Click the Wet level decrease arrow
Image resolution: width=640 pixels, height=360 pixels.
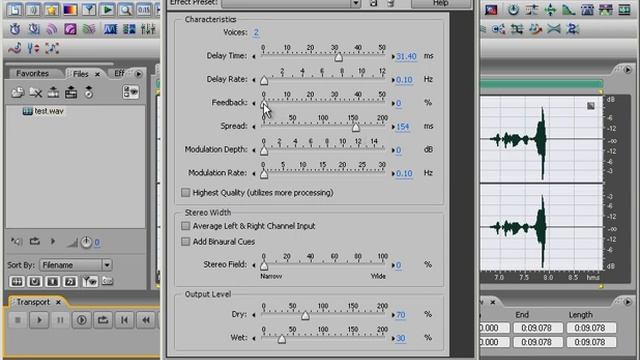click(254, 338)
